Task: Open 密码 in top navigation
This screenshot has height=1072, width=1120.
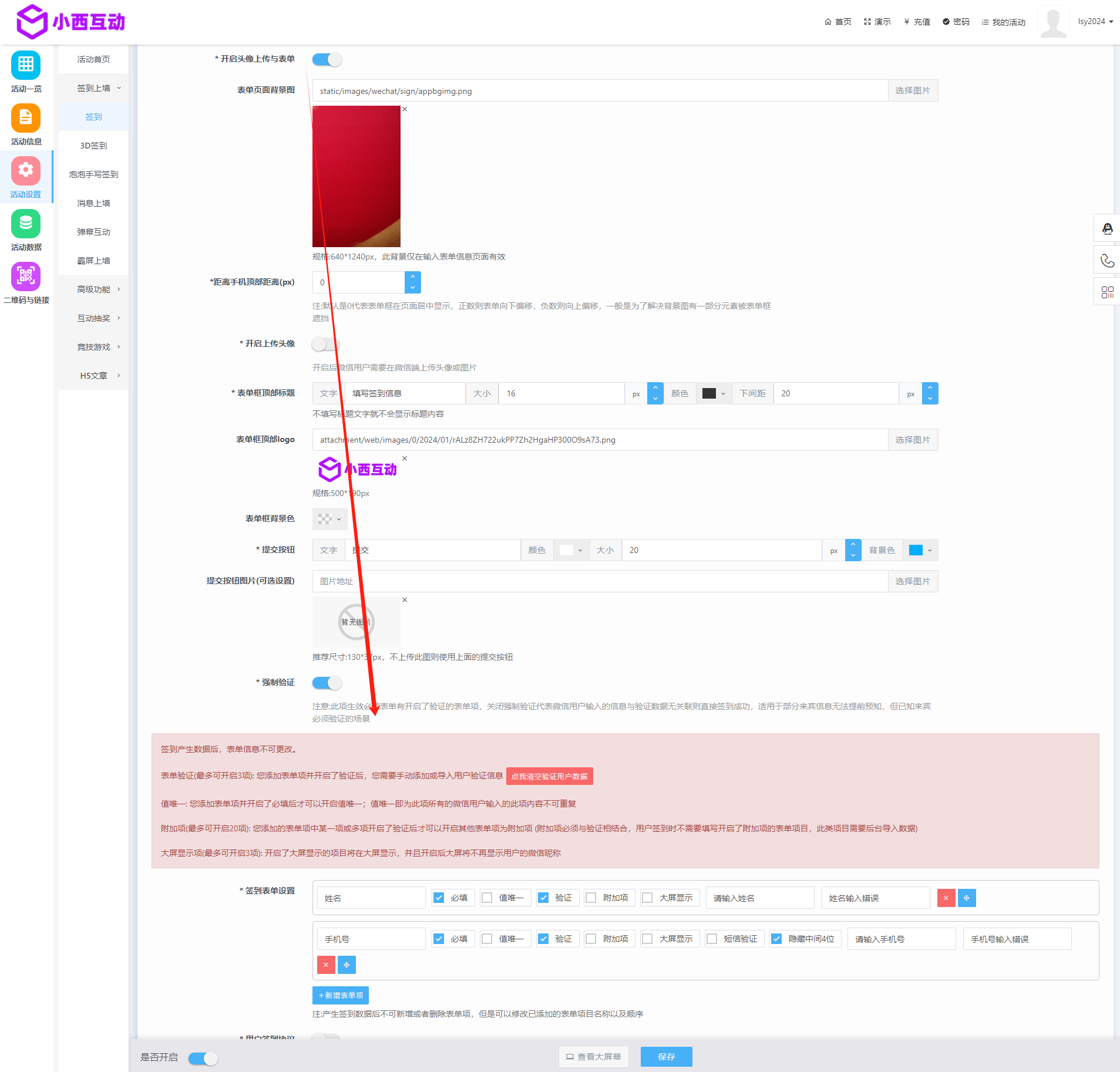Action: (956, 22)
